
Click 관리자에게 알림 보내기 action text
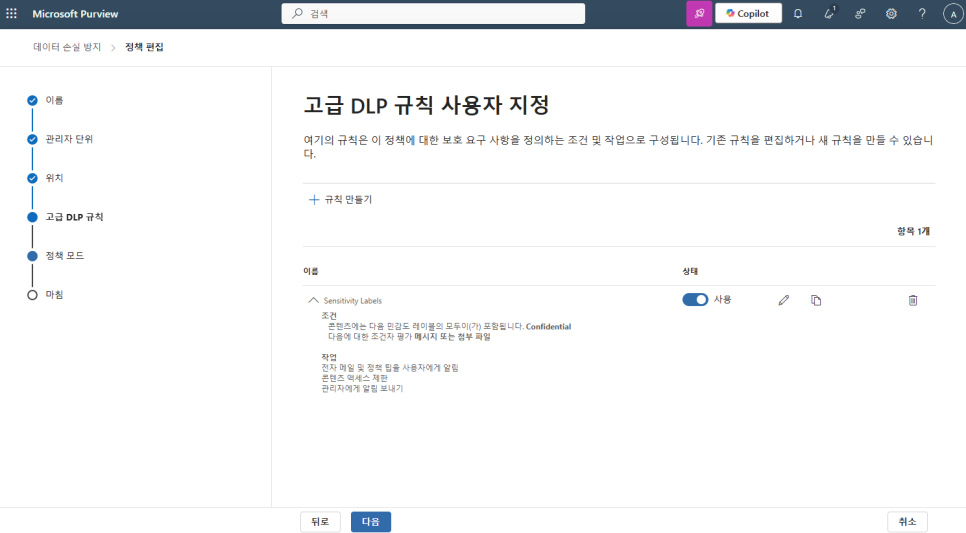tap(362, 388)
